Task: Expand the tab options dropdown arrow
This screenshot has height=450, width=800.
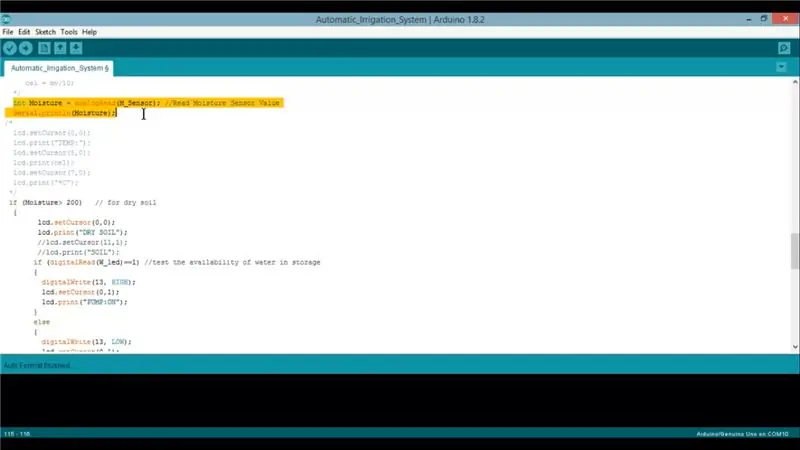Action: click(x=781, y=67)
